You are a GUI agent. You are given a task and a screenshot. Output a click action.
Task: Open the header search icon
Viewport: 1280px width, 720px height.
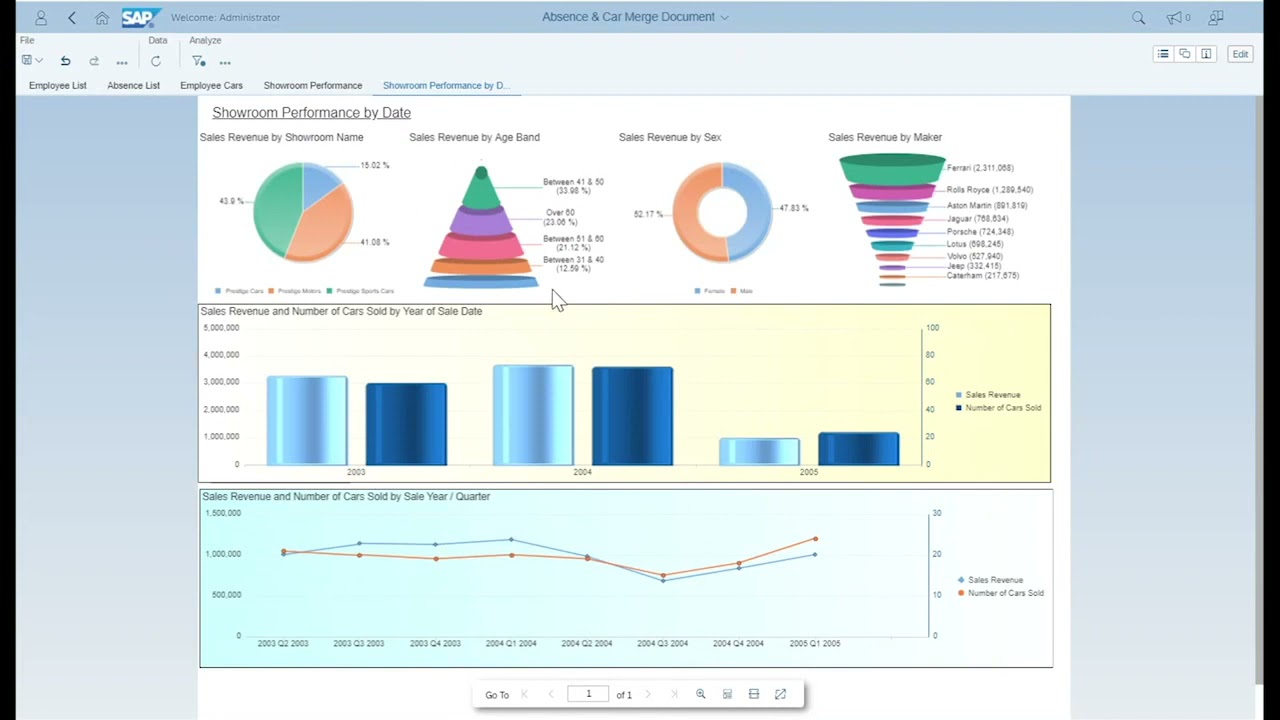pyautogui.click(x=1138, y=17)
